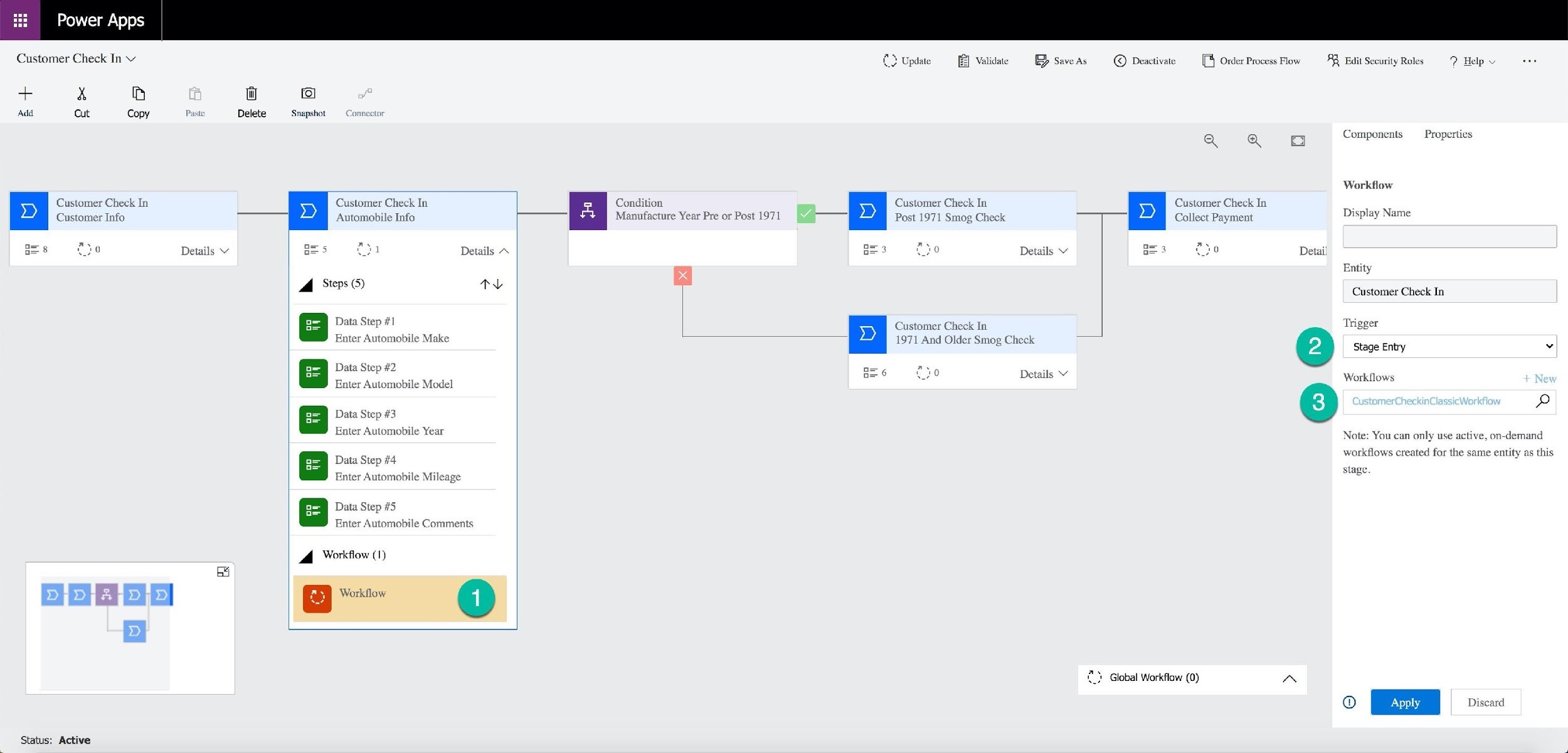Click the Display Name input field

click(x=1449, y=236)
